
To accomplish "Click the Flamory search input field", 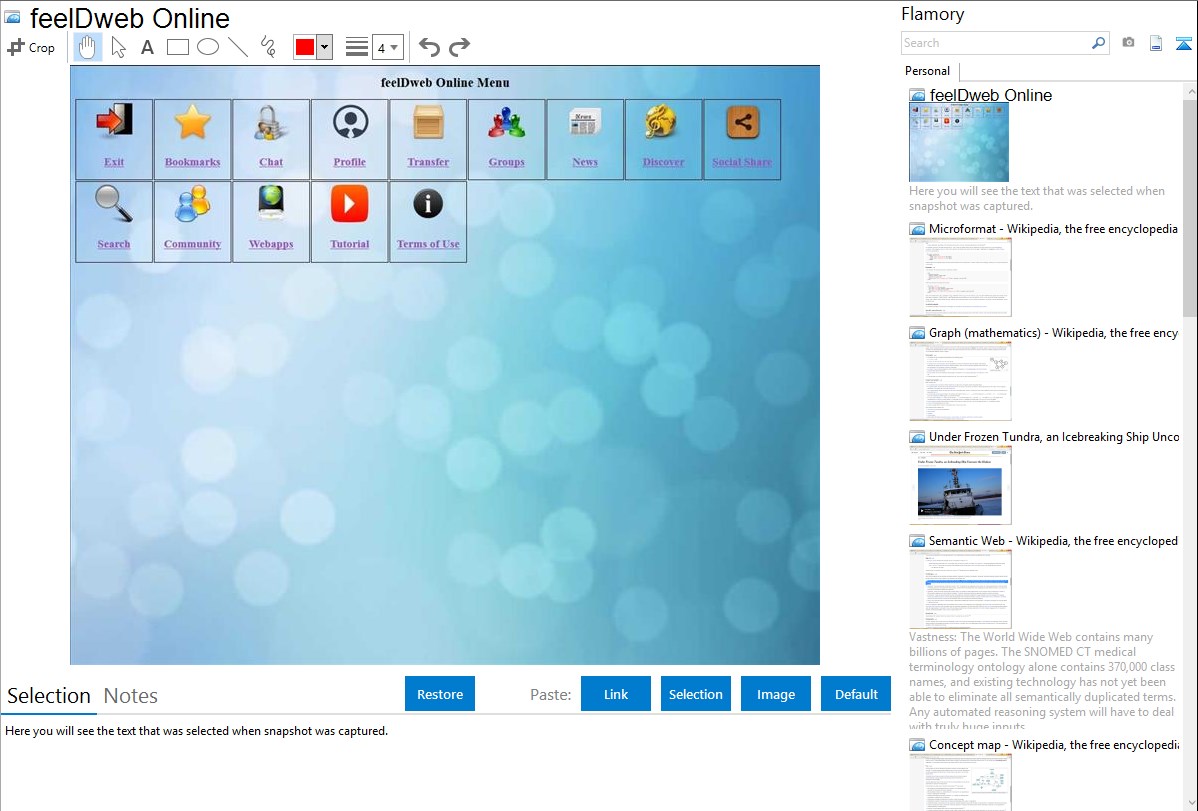I will click(995, 43).
